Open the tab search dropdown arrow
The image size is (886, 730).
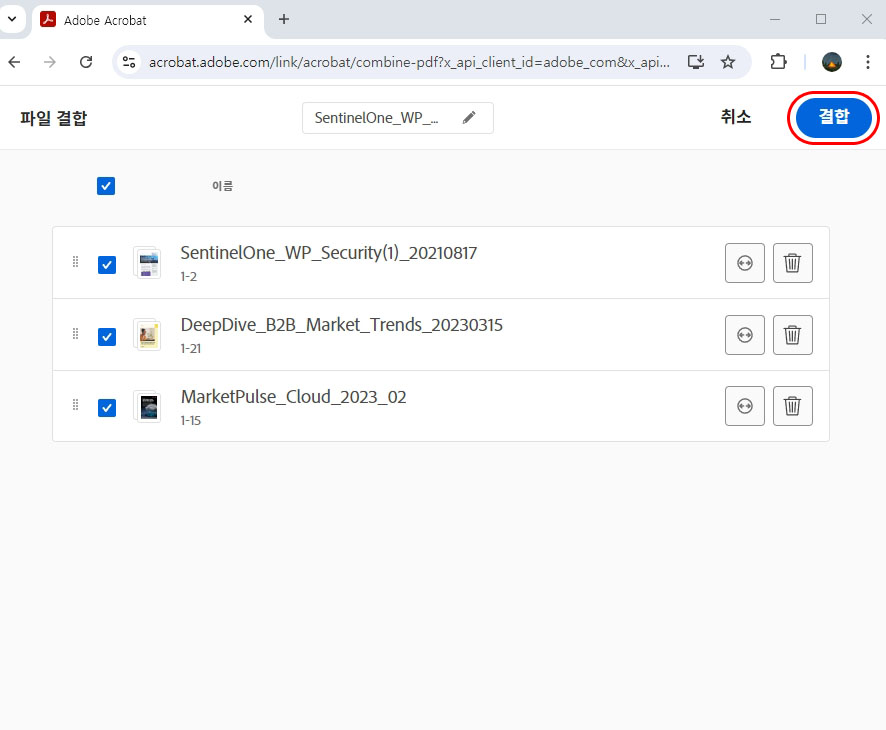[x=12, y=19]
